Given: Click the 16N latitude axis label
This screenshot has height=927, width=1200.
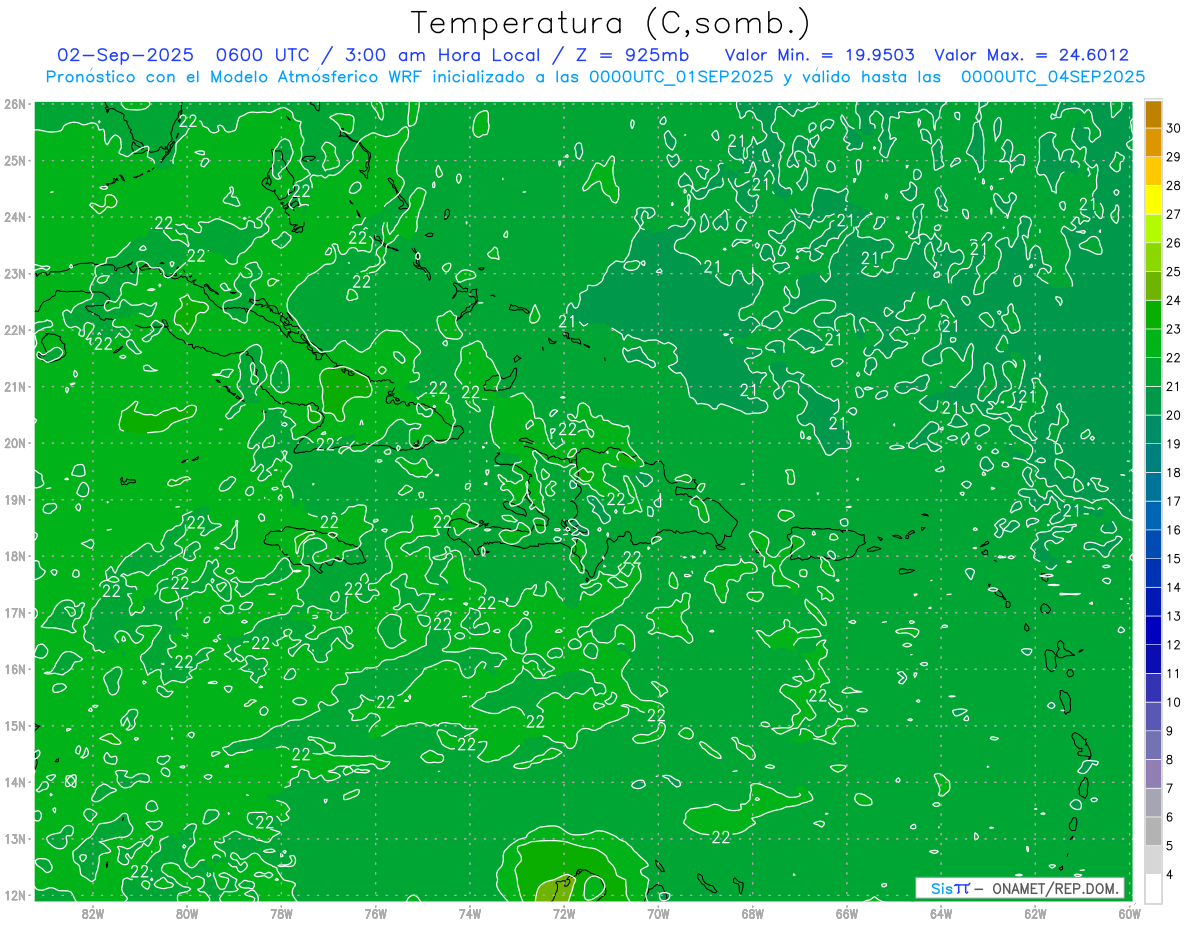Looking at the screenshot, I should 15,669.
